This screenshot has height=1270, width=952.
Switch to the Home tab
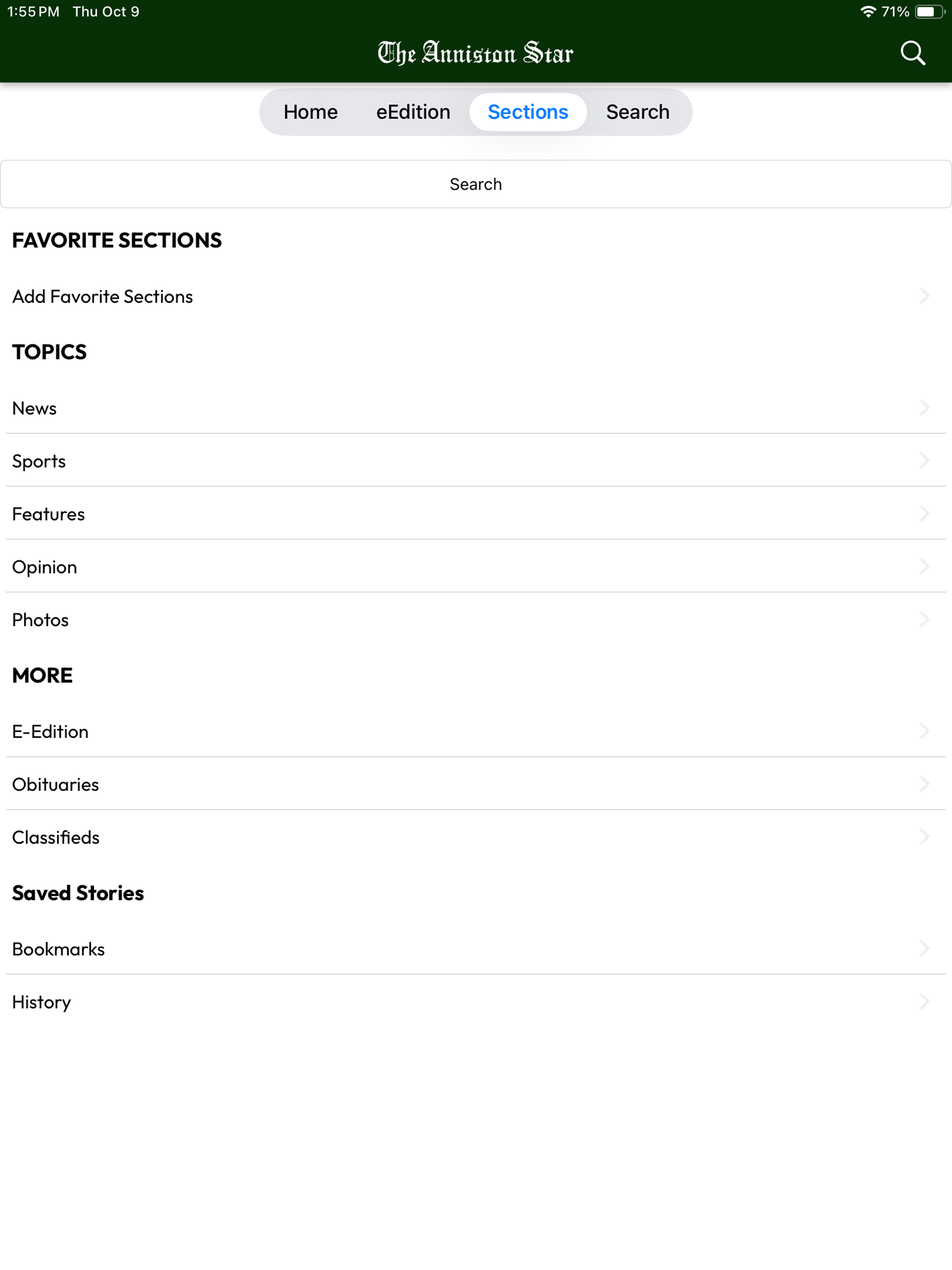tap(310, 112)
